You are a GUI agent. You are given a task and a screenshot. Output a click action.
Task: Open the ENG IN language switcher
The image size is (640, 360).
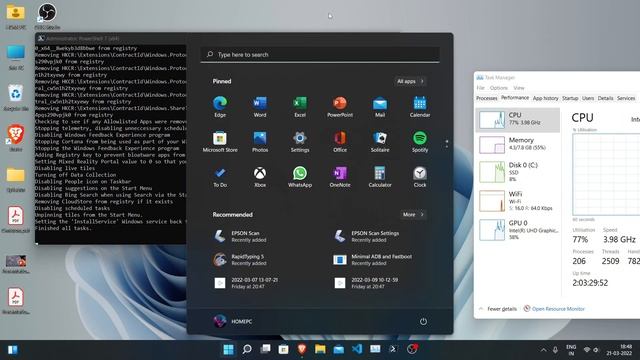point(571,350)
